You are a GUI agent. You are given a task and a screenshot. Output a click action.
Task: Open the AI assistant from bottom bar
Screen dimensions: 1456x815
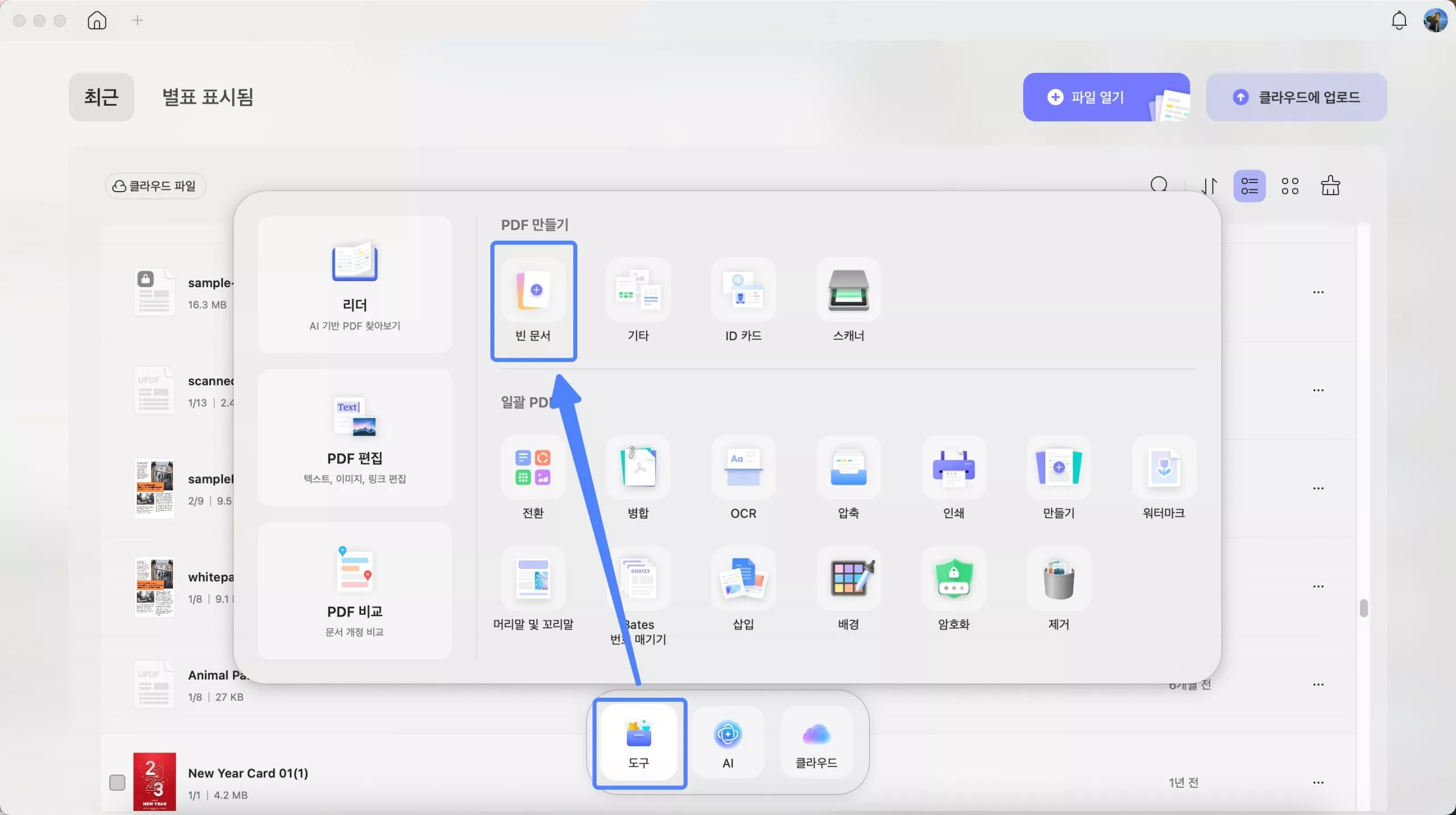tap(728, 743)
